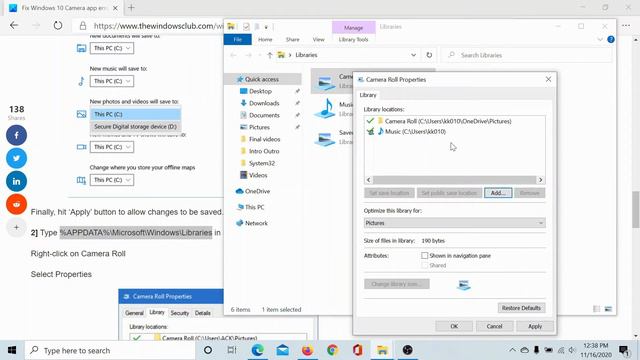Open OneDrive in navigation pane
Screen dimensions: 640x360
pos(257,191)
